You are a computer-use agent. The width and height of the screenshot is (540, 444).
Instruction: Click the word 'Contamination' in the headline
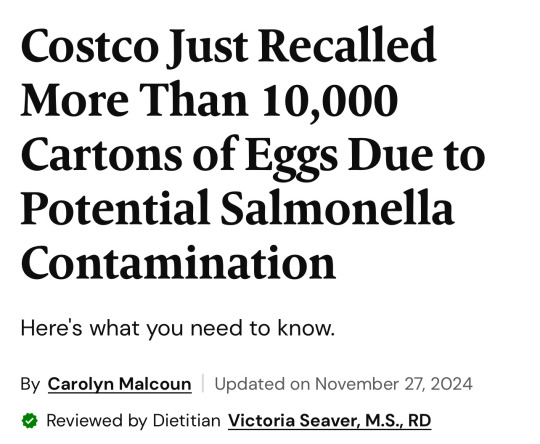coord(178,262)
